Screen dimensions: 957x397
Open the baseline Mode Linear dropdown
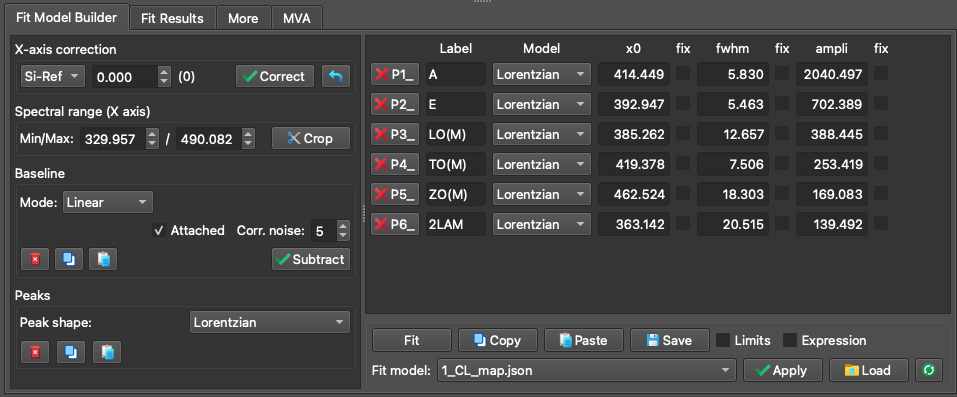point(107,202)
